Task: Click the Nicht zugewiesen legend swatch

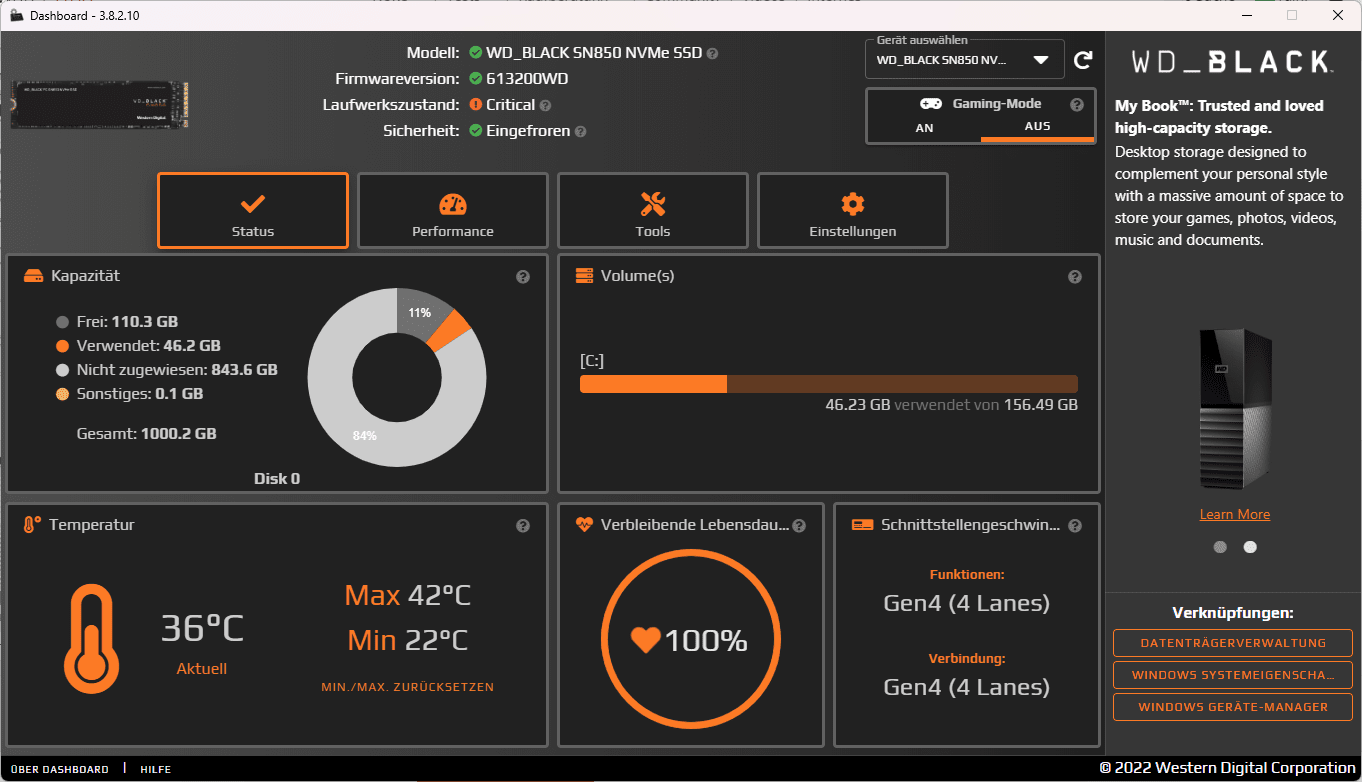Action: 62,370
